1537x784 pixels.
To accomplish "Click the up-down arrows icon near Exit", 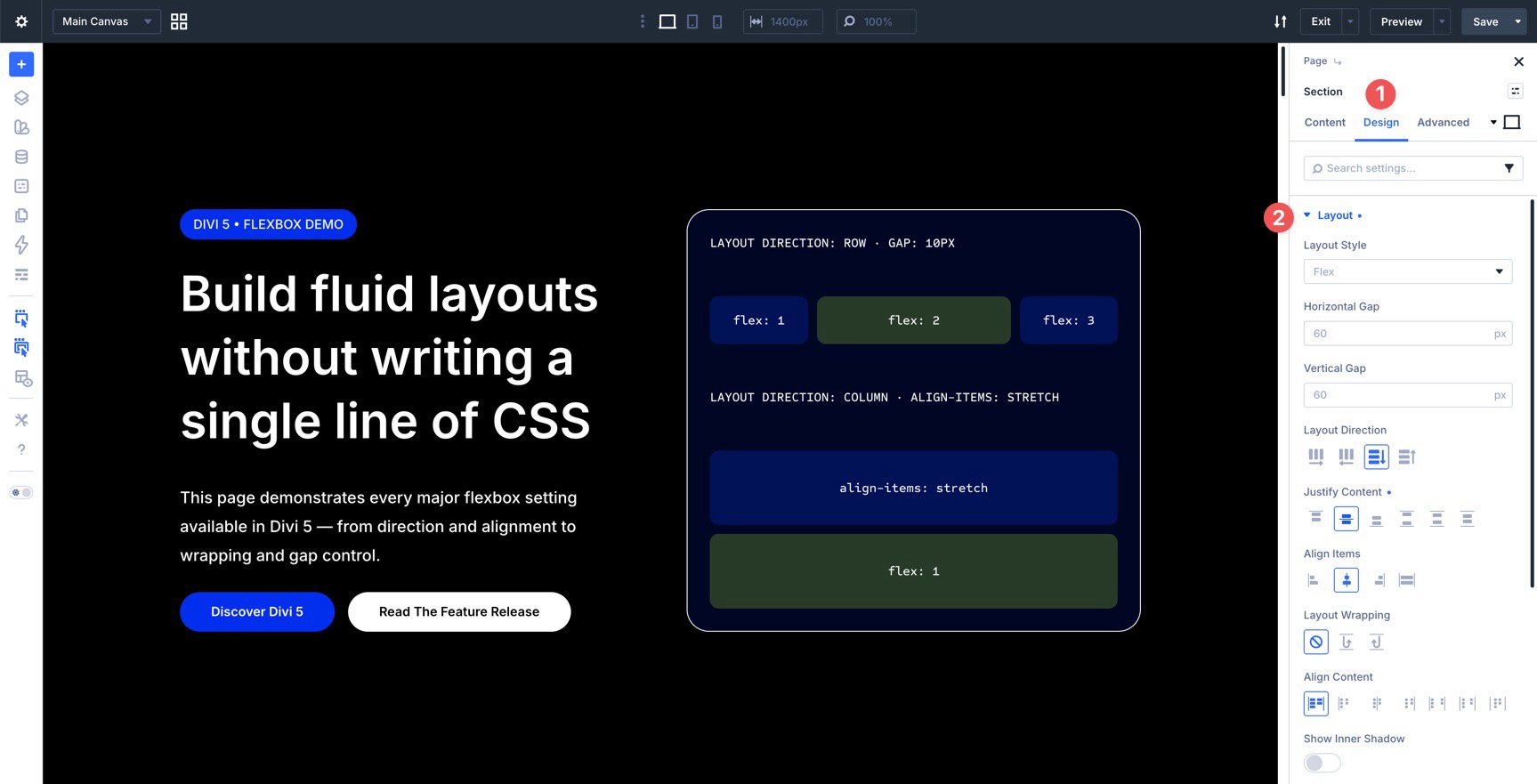I will point(1280,21).
